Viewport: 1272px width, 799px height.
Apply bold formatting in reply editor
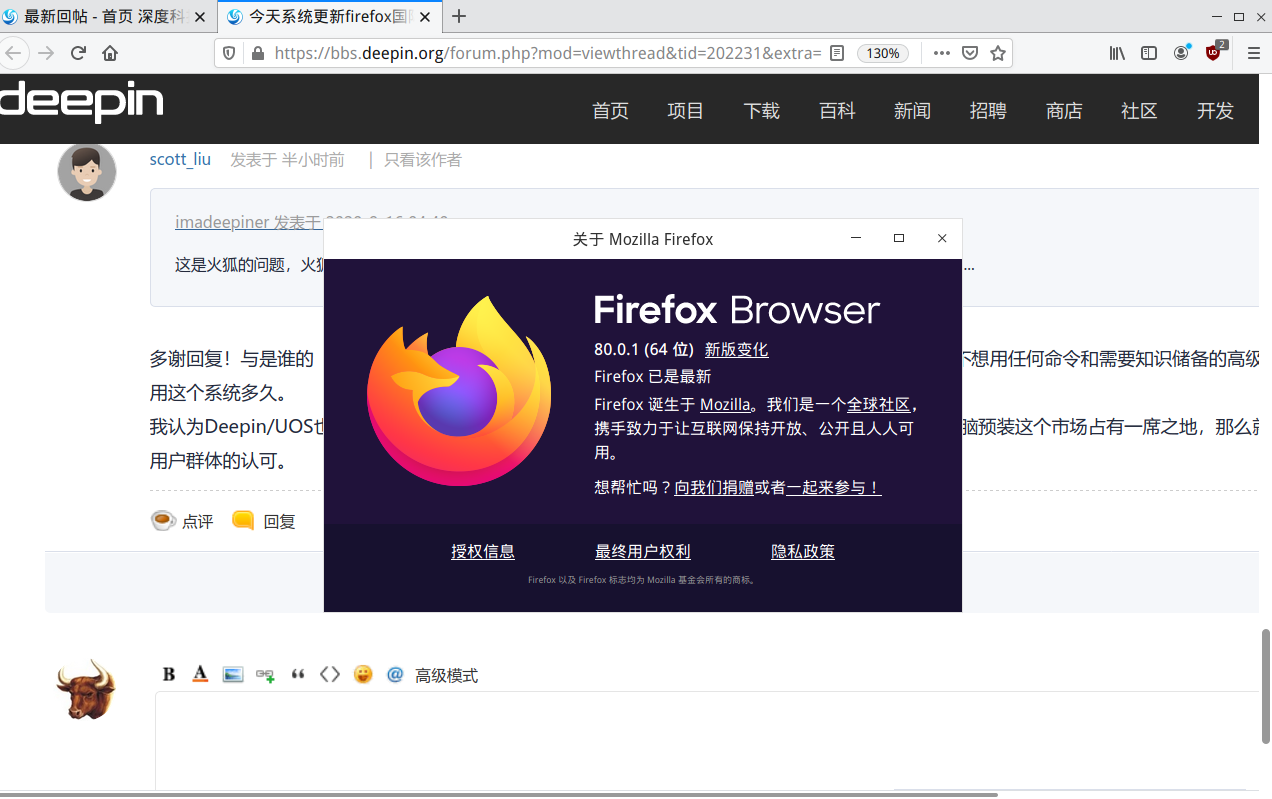169,674
